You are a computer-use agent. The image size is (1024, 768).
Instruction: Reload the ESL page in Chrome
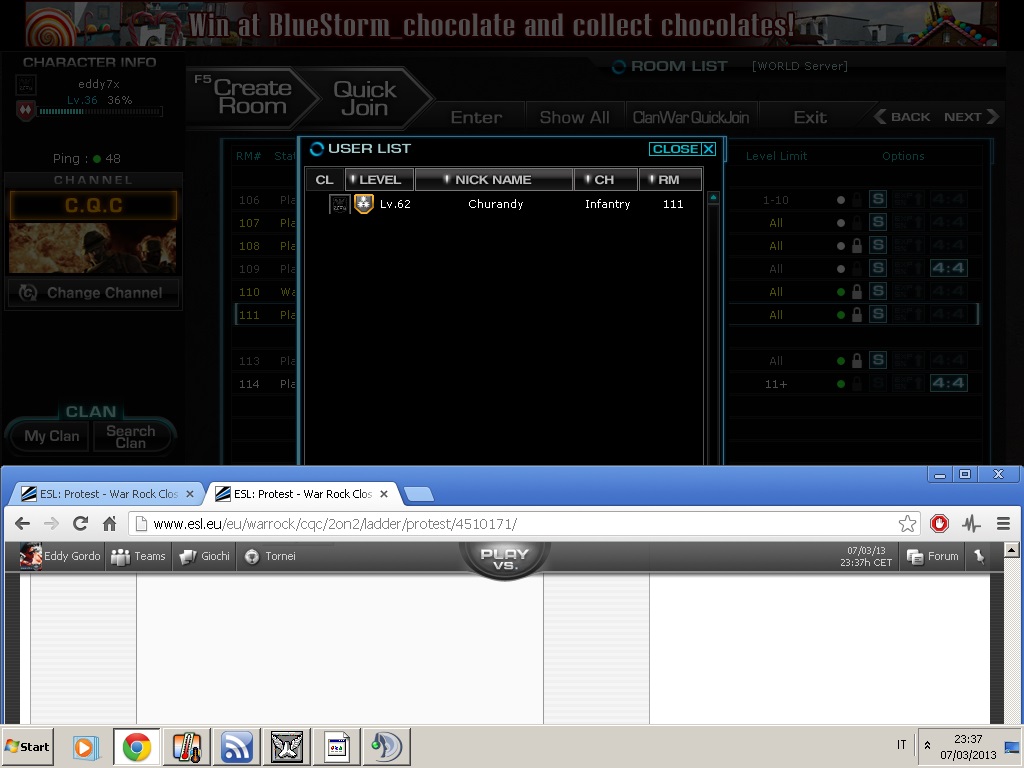coord(81,523)
